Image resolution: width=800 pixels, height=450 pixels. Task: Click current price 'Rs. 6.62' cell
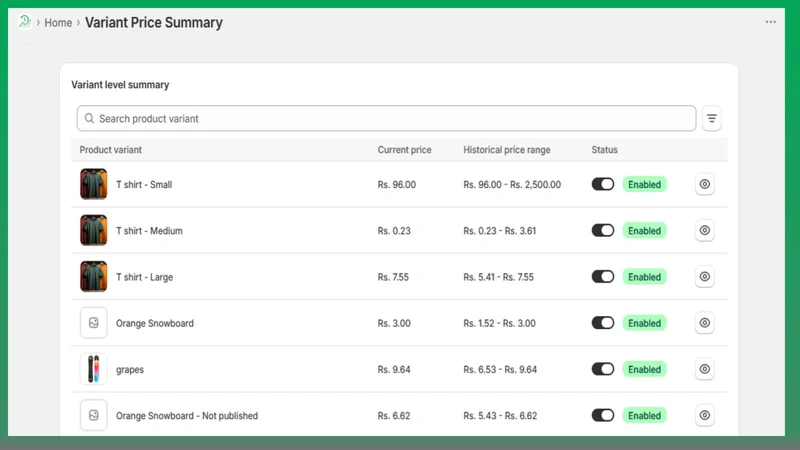[394, 415]
